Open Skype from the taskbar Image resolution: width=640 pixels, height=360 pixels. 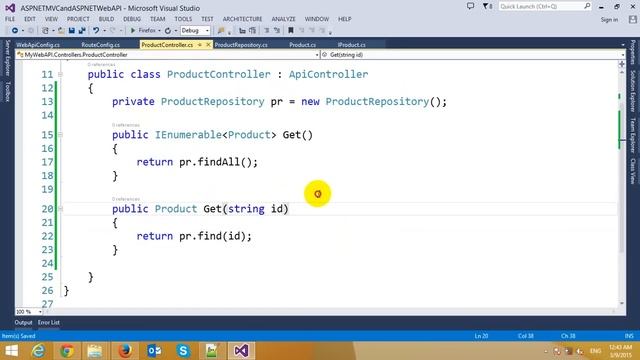[183, 351]
